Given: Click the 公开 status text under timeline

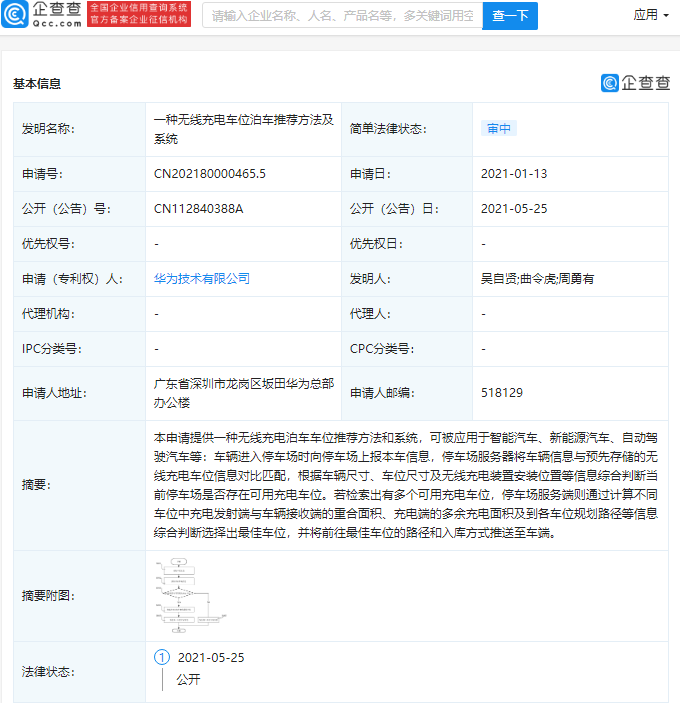Looking at the screenshot, I should tap(188, 679).
